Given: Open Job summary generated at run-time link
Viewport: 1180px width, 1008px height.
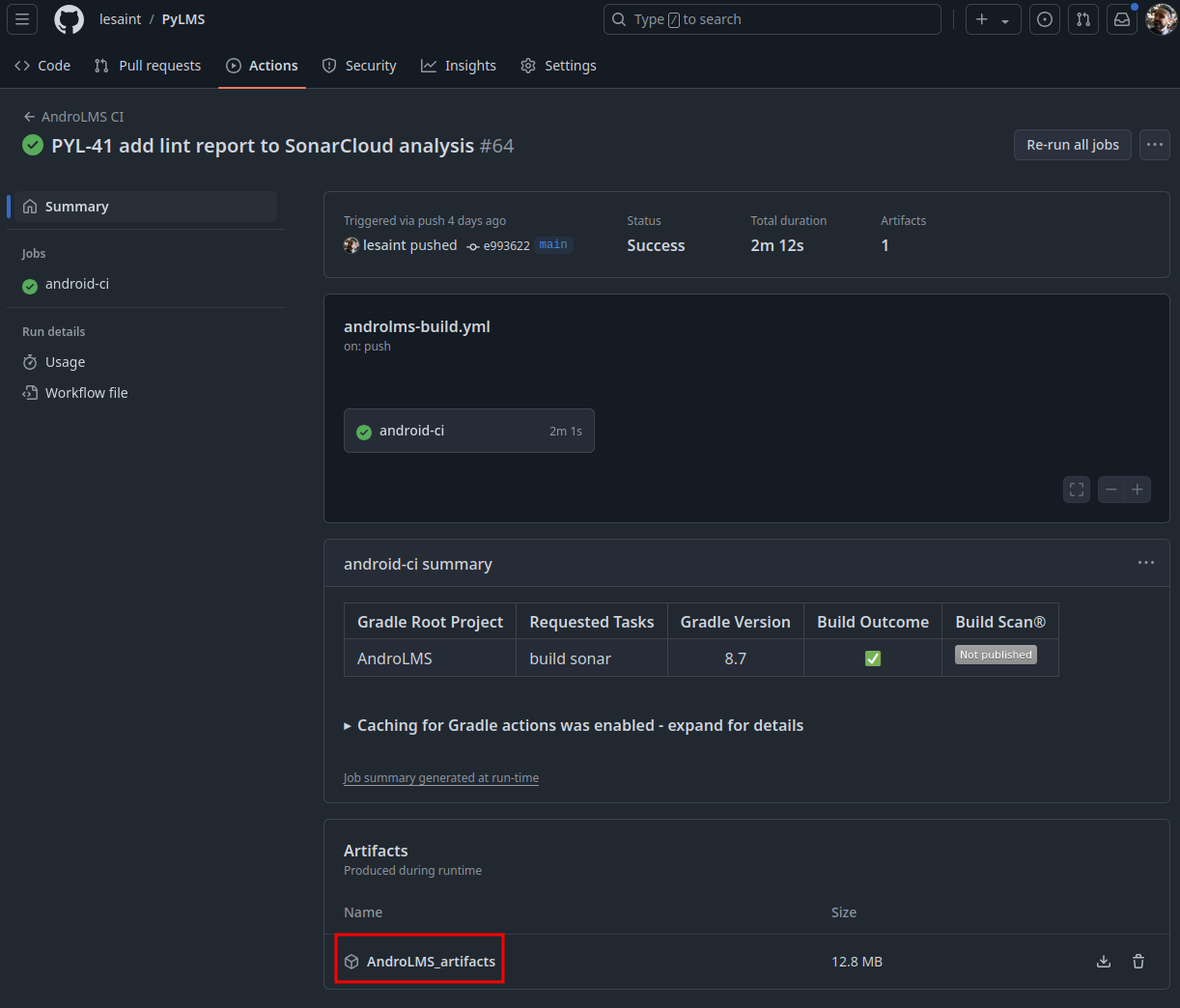Looking at the screenshot, I should pyautogui.click(x=441, y=778).
